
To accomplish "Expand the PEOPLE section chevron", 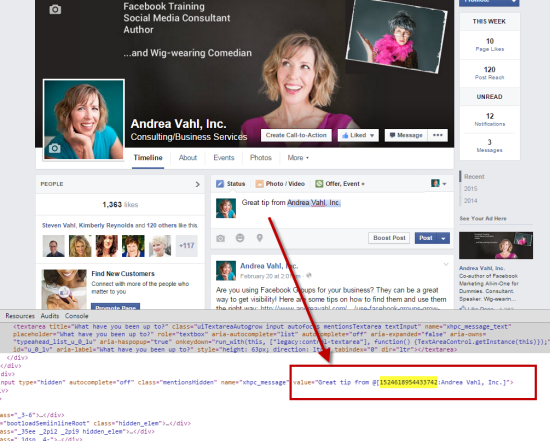I will tap(197, 184).
